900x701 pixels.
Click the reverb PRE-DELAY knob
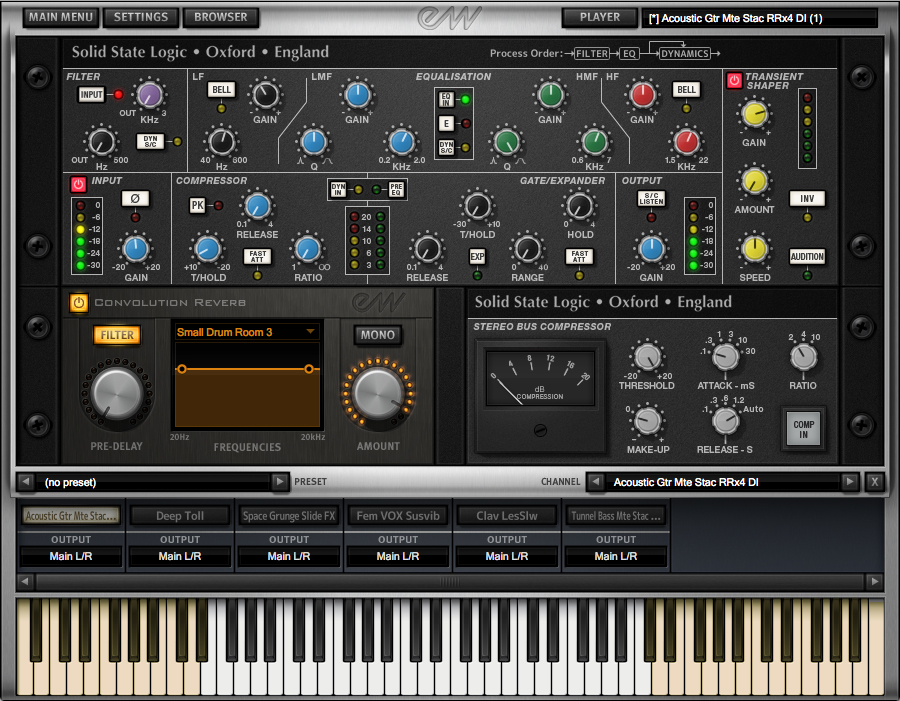coord(117,393)
